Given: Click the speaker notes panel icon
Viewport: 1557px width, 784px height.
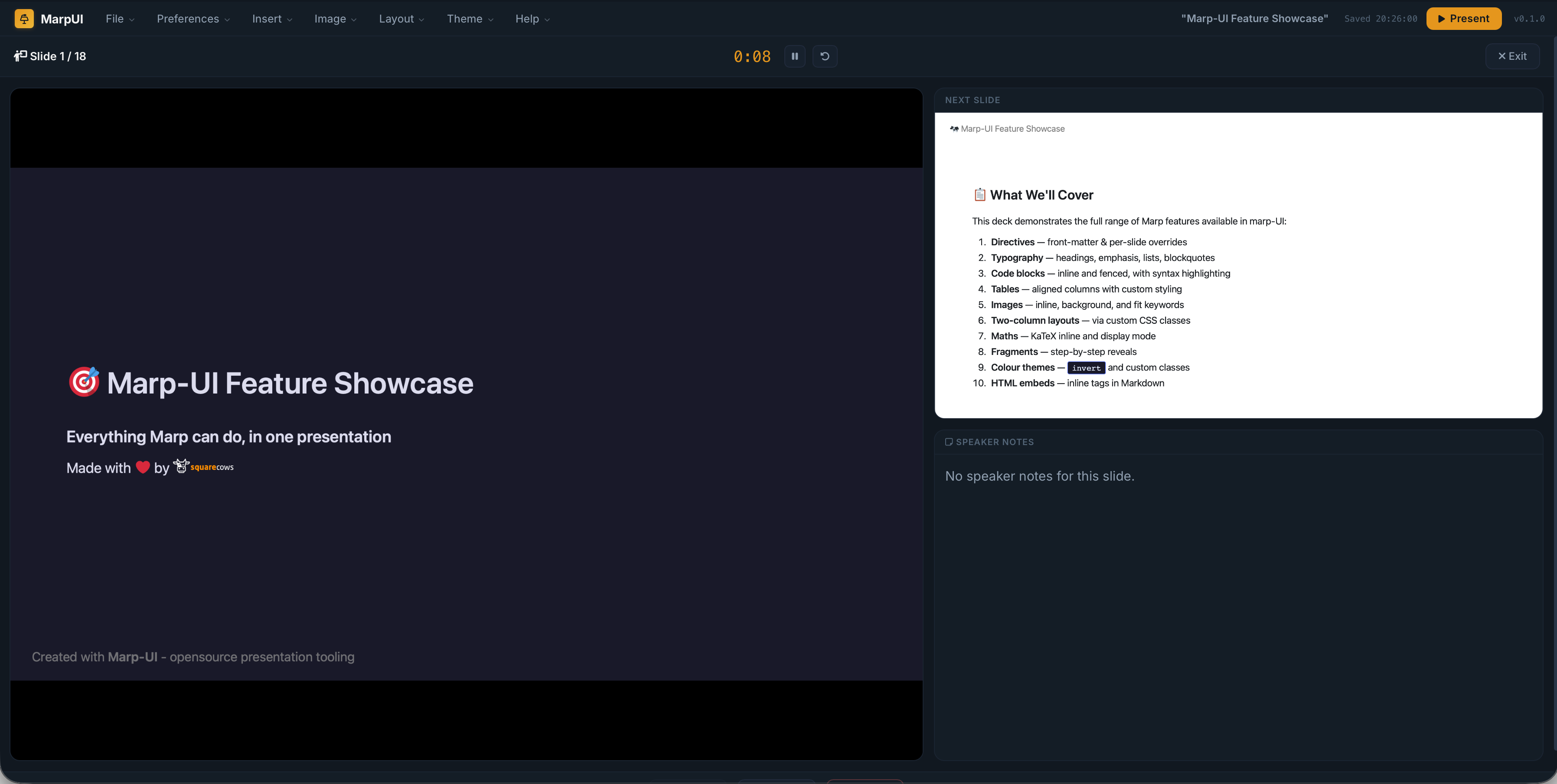Looking at the screenshot, I should pyautogui.click(x=949, y=442).
